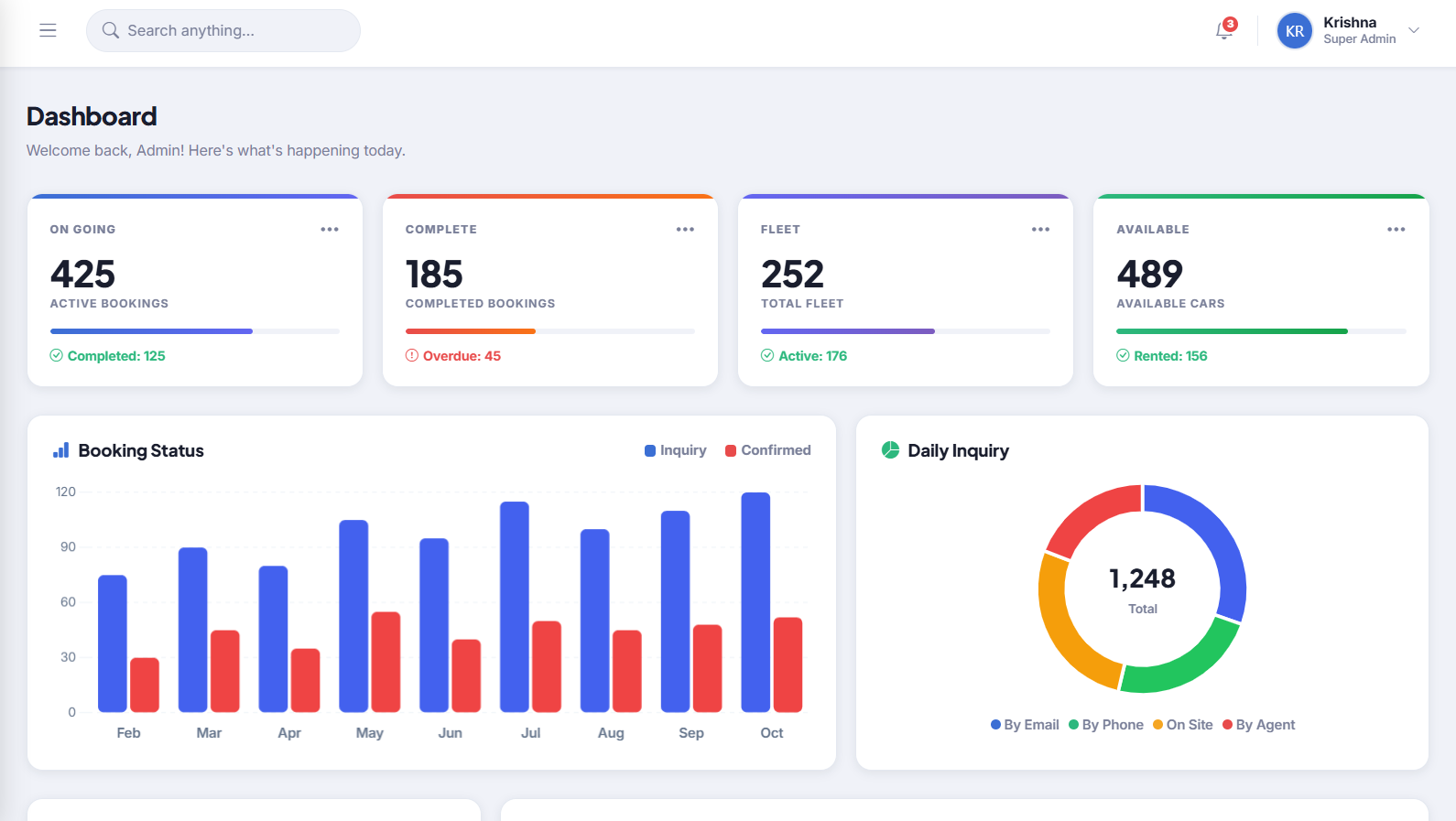Click the May red Confirmed bar
This screenshot has width=1456, height=821.
(x=386, y=662)
